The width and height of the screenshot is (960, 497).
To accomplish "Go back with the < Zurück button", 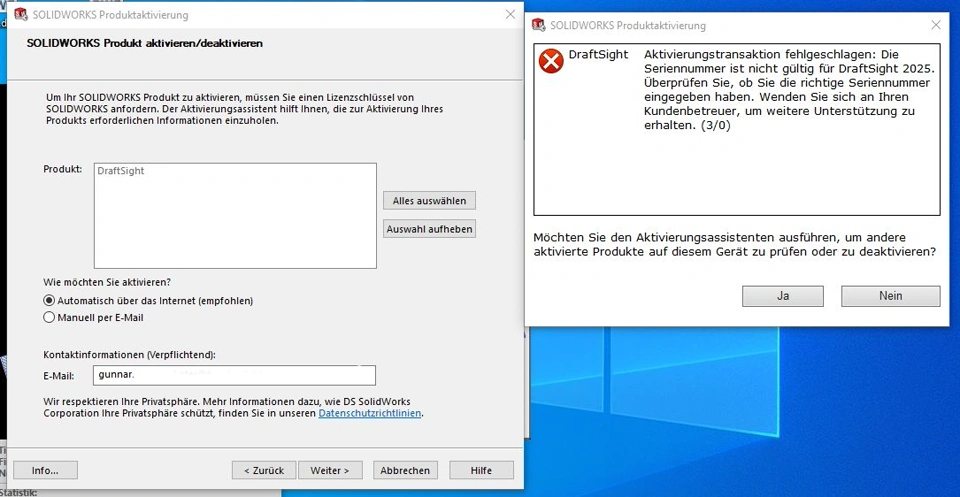I will coord(264,470).
